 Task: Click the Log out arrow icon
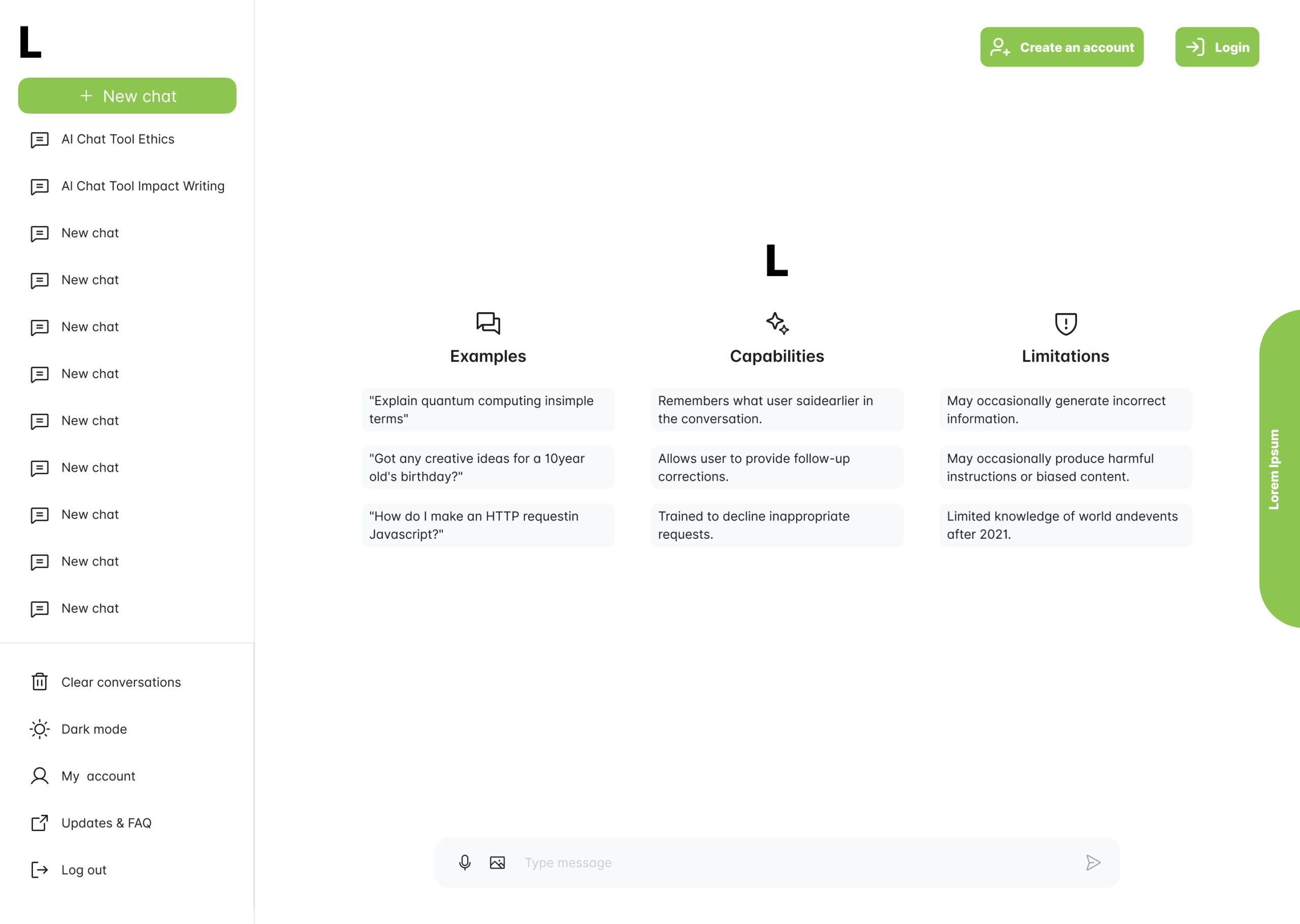tap(39, 869)
